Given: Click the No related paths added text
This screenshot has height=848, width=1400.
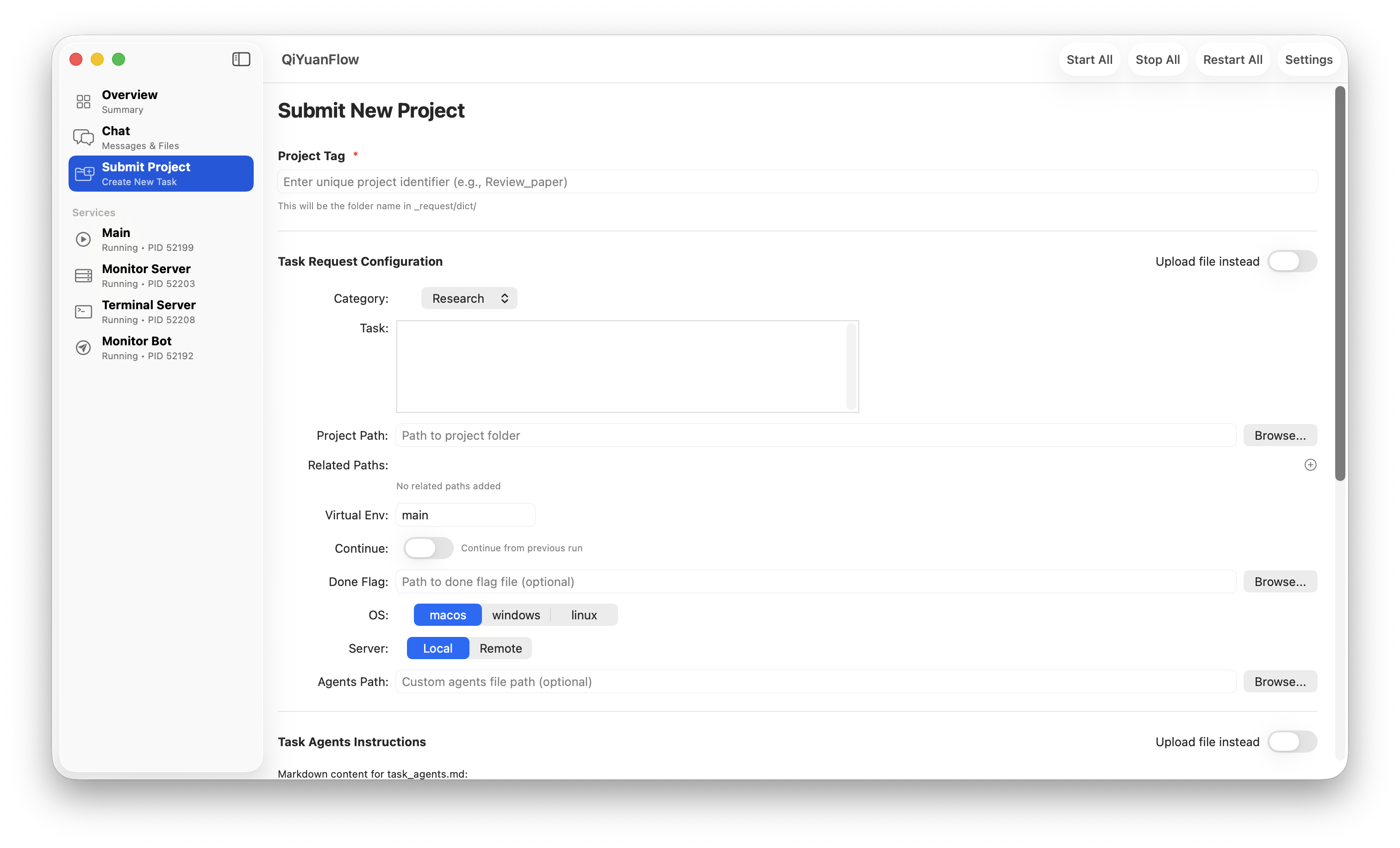Looking at the screenshot, I should [448, 486].
